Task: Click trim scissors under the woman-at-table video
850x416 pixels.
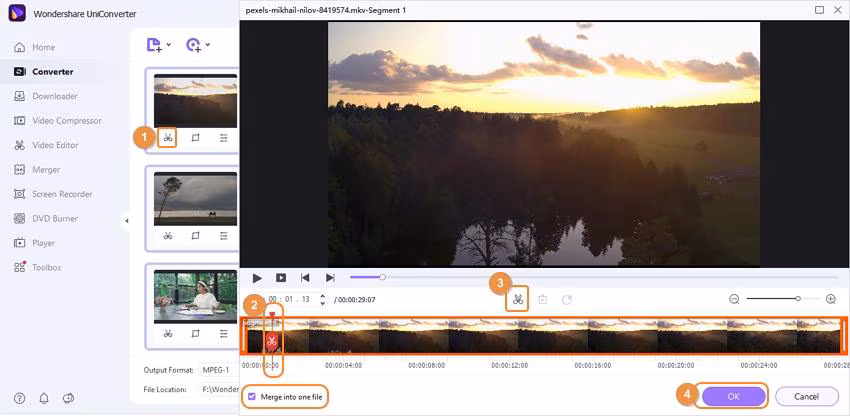Action: (168, 333)
